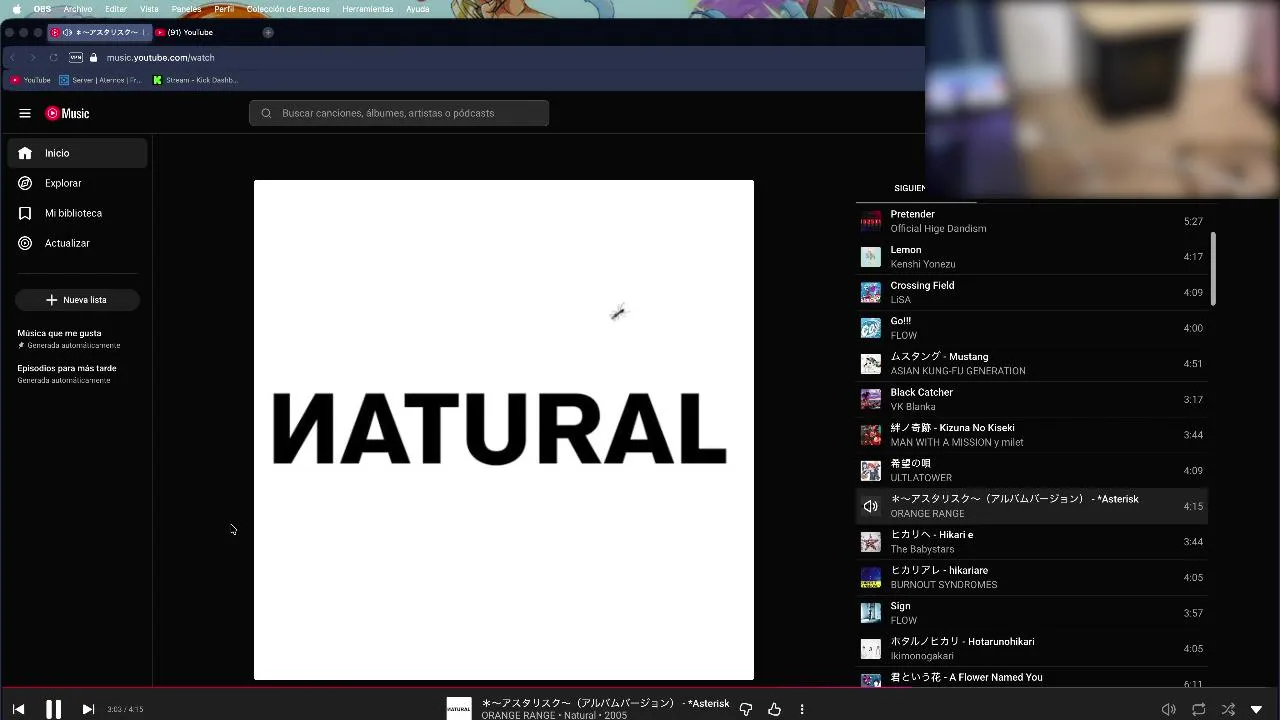Viewport: 1280px width, 720px height.
Task: Play Crossing Field by LiSA
Action: pos(1032,292)
